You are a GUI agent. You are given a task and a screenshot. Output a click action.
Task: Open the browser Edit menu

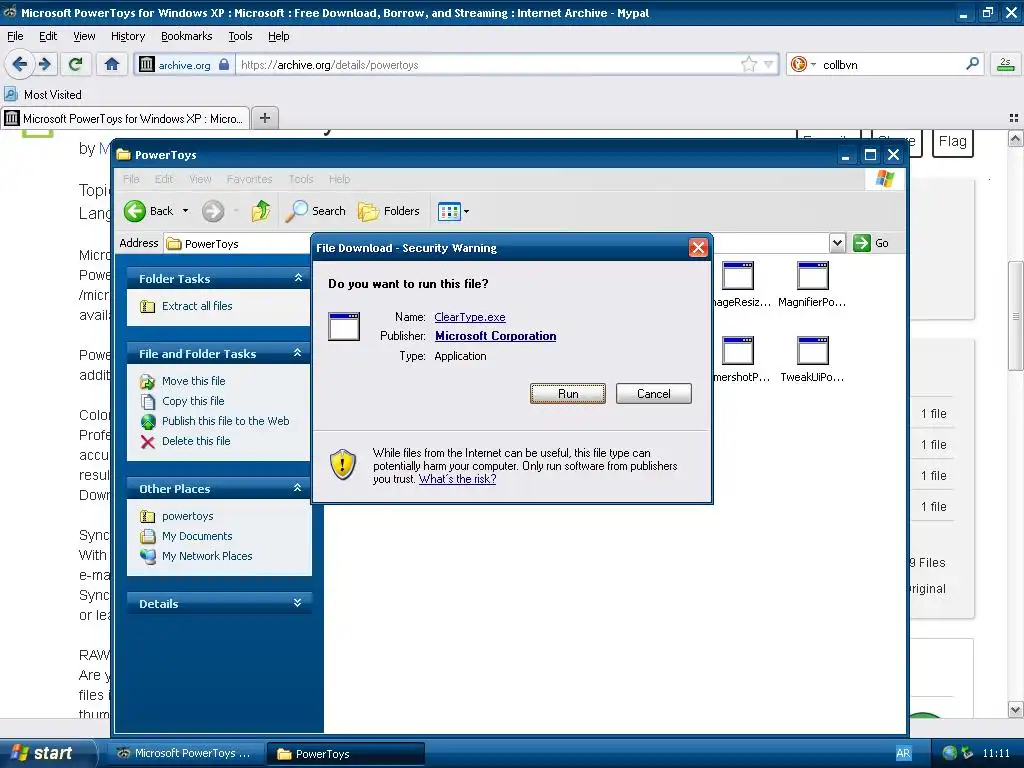click(48, 36)
